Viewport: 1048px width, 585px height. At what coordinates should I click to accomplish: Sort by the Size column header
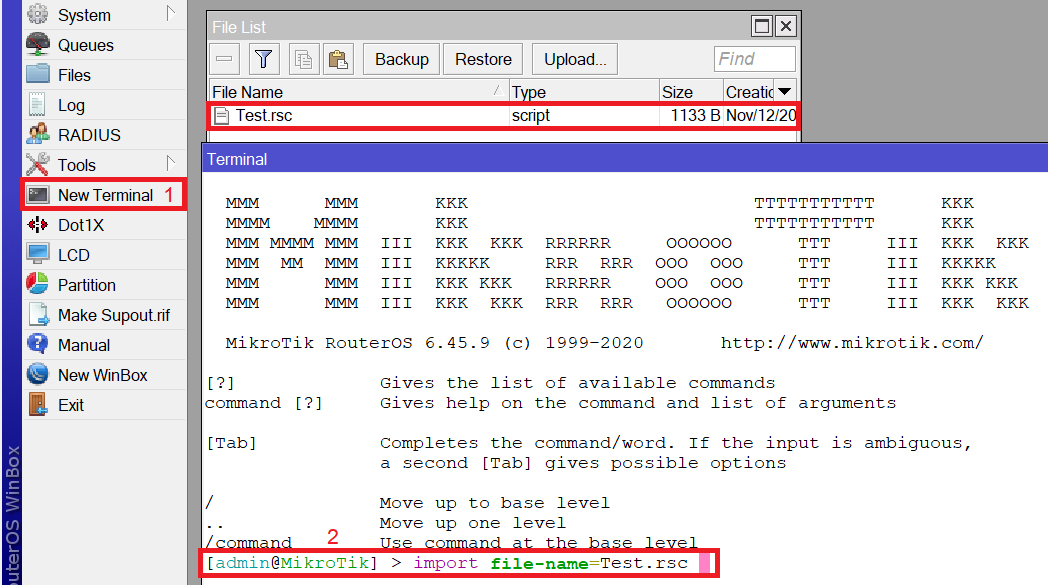pos(691,92)
